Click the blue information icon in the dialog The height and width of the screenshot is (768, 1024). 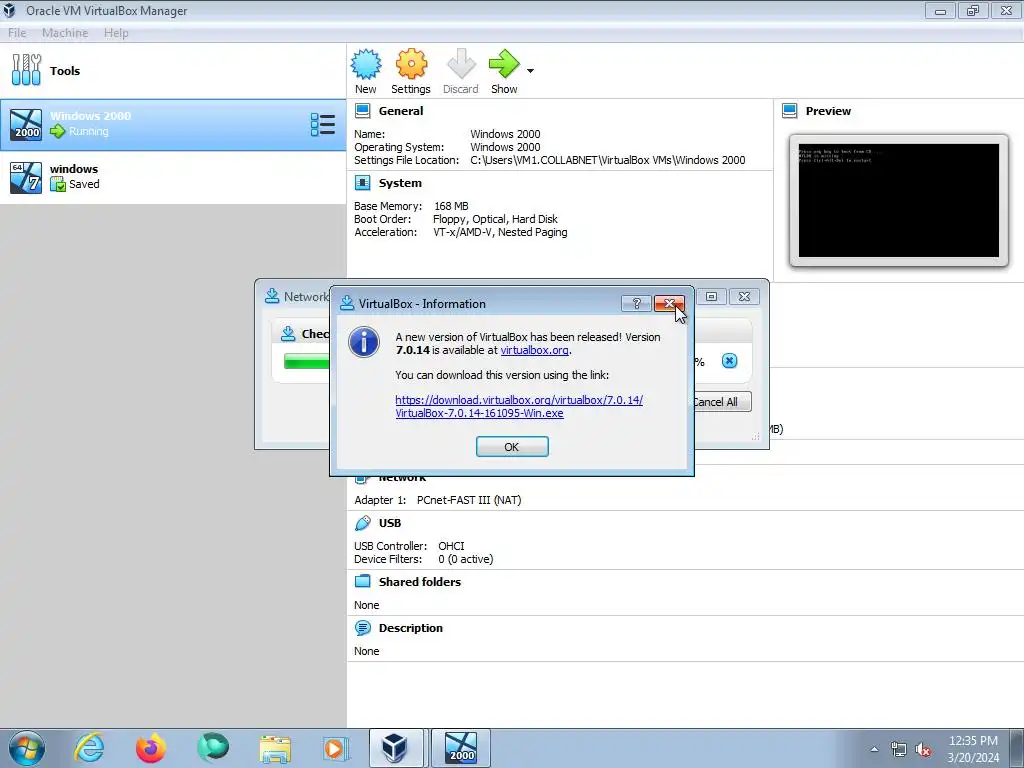point(364,342)
